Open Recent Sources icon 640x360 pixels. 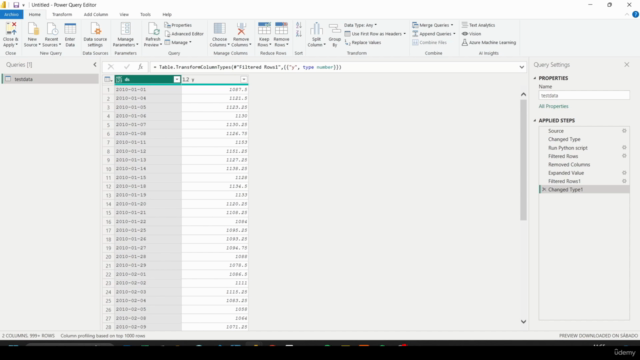click(51, 30)
